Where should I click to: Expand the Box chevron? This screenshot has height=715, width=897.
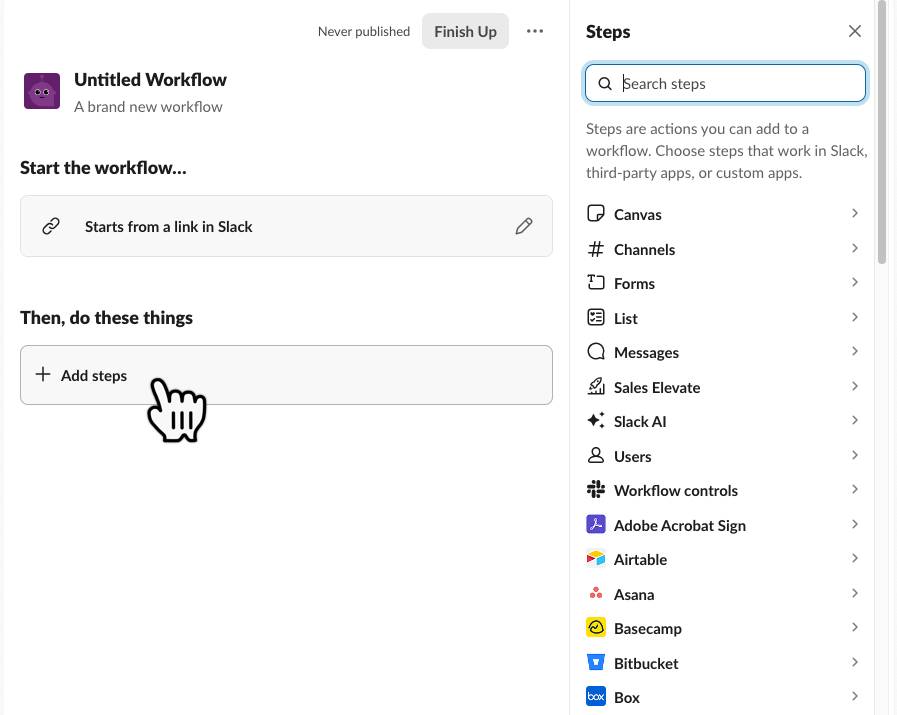coord(855,696)
